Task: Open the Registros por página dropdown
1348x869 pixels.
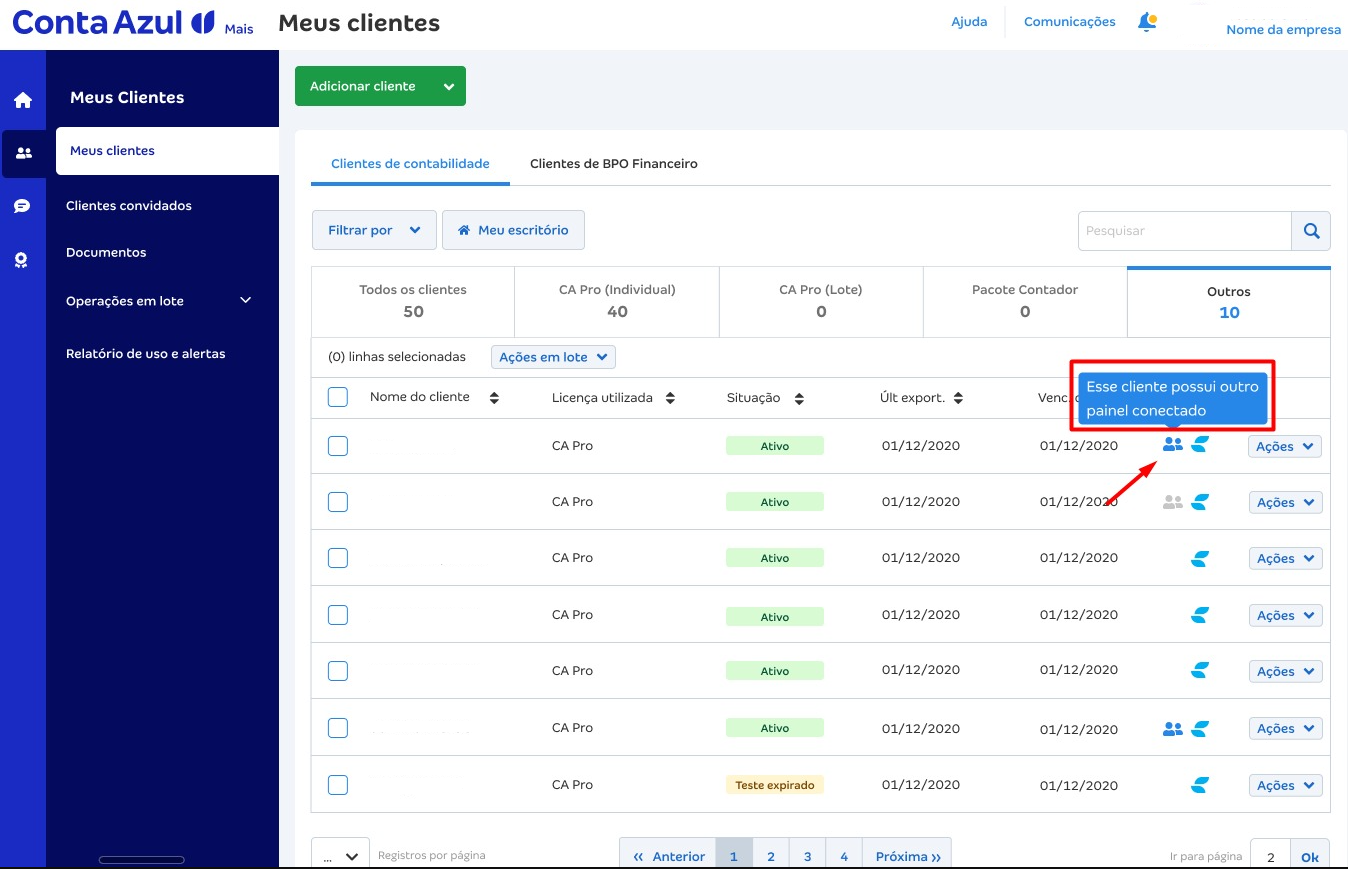Action: point(340,856)
